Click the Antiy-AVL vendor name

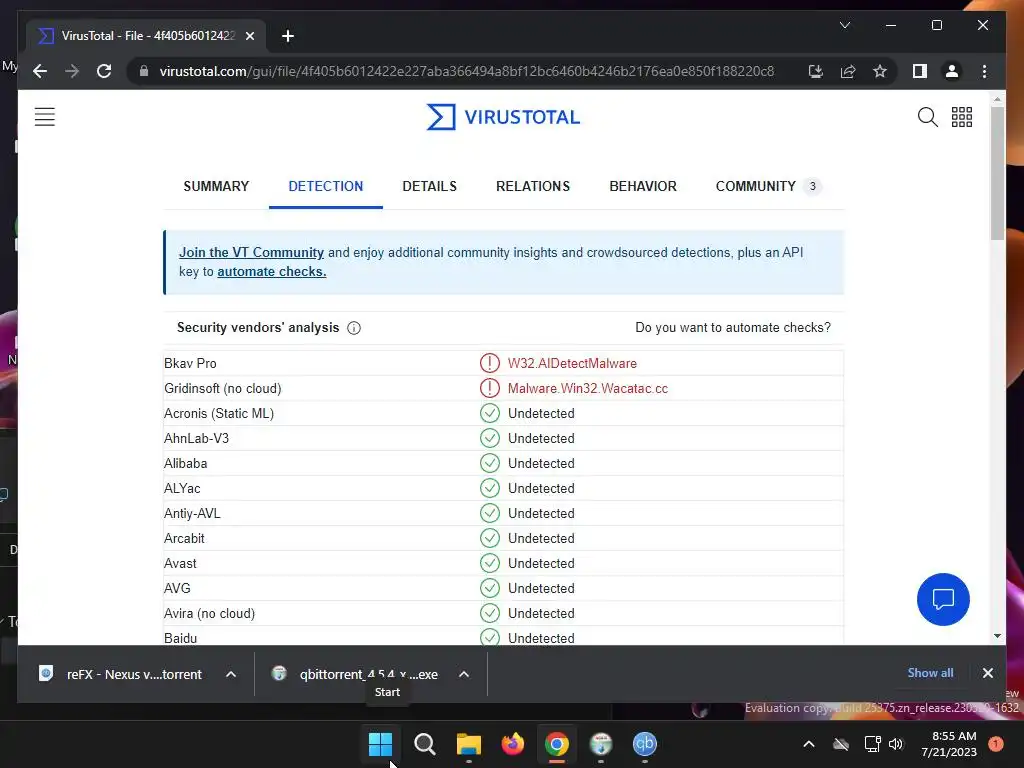[192, 513]
